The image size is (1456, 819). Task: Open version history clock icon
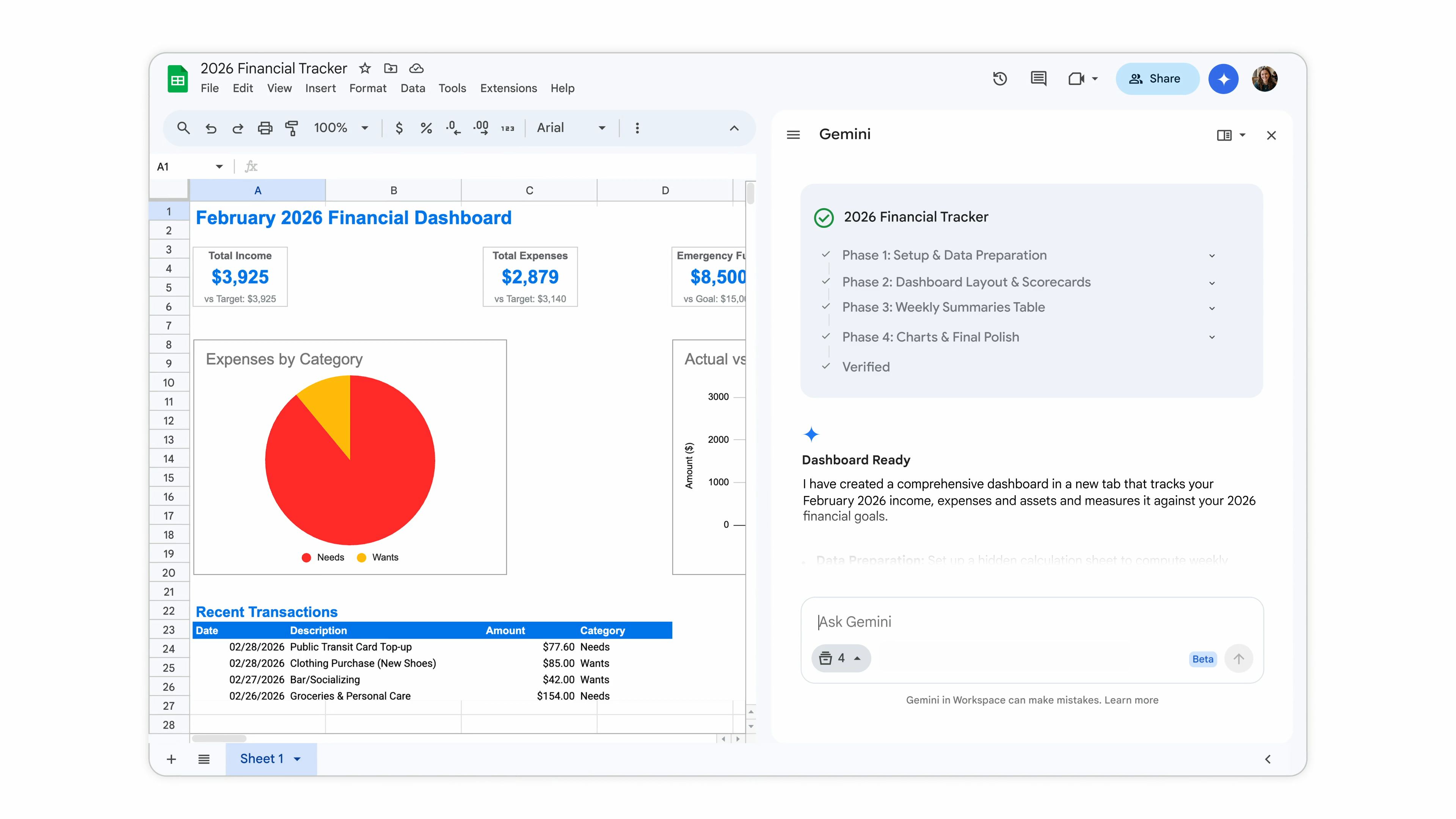[1000, 78]
